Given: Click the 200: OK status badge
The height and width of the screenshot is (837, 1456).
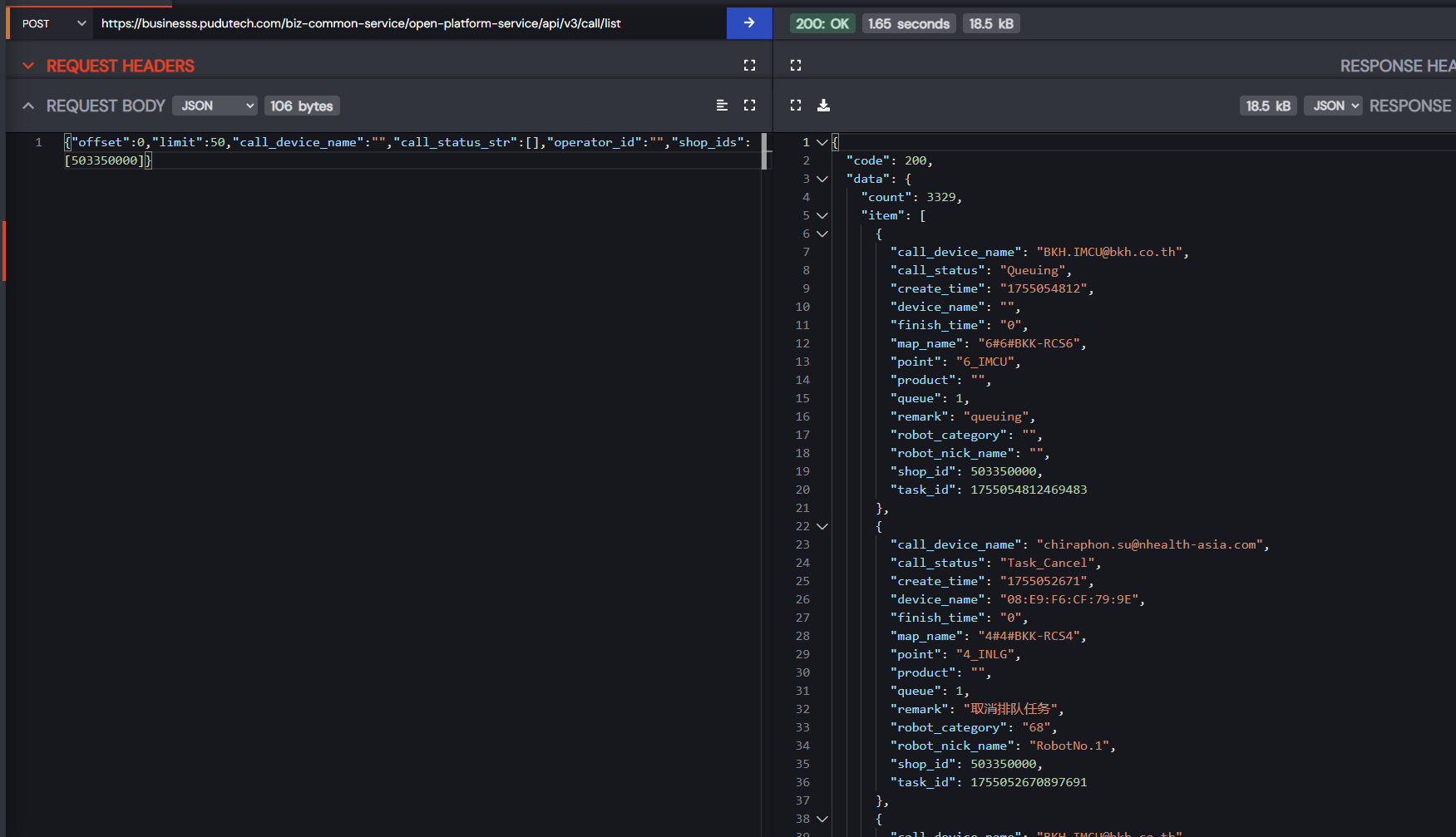Looking at the screenshot, I should [822, 23].
